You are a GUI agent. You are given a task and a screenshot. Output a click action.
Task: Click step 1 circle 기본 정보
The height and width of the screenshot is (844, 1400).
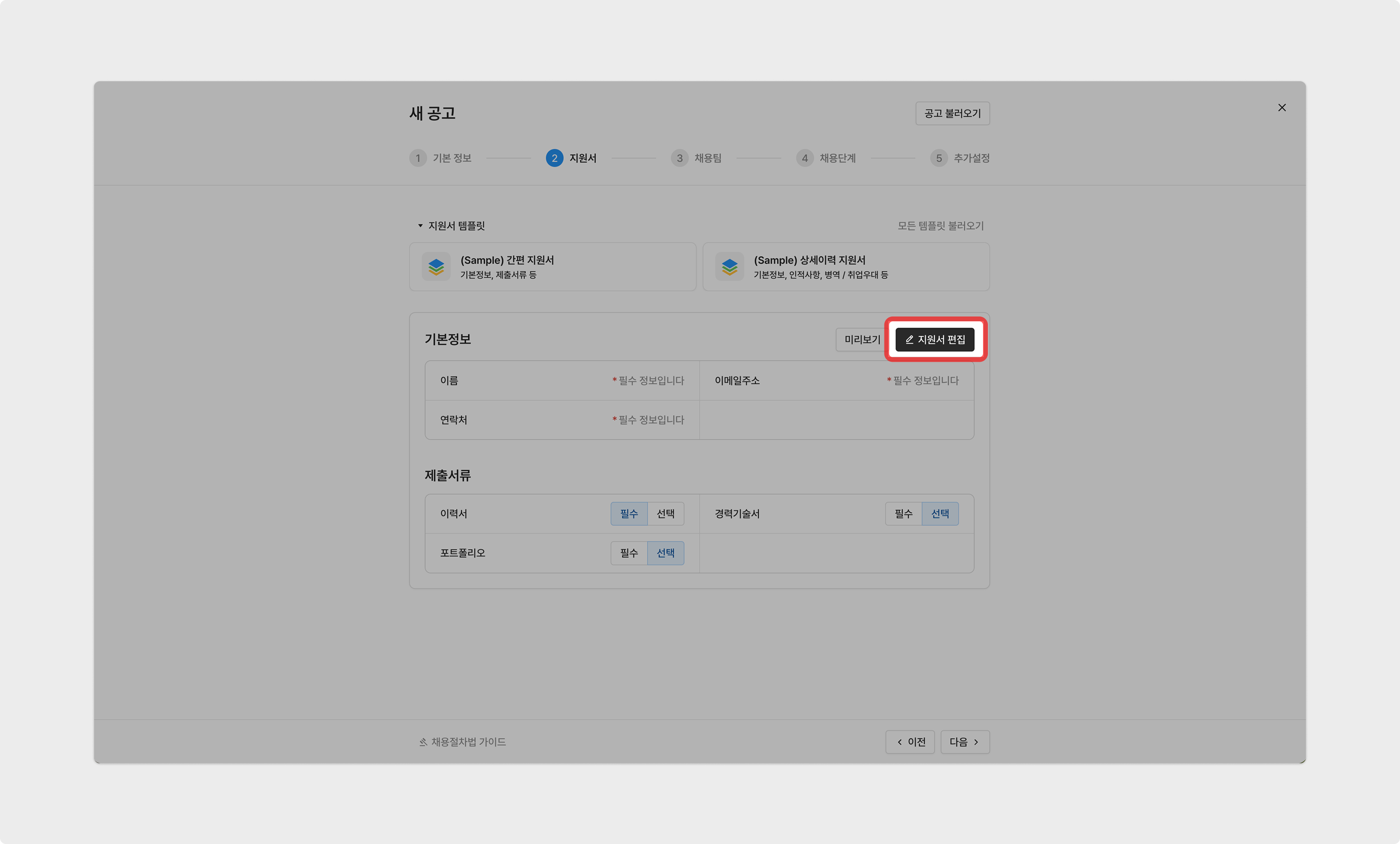pos(418,158)
